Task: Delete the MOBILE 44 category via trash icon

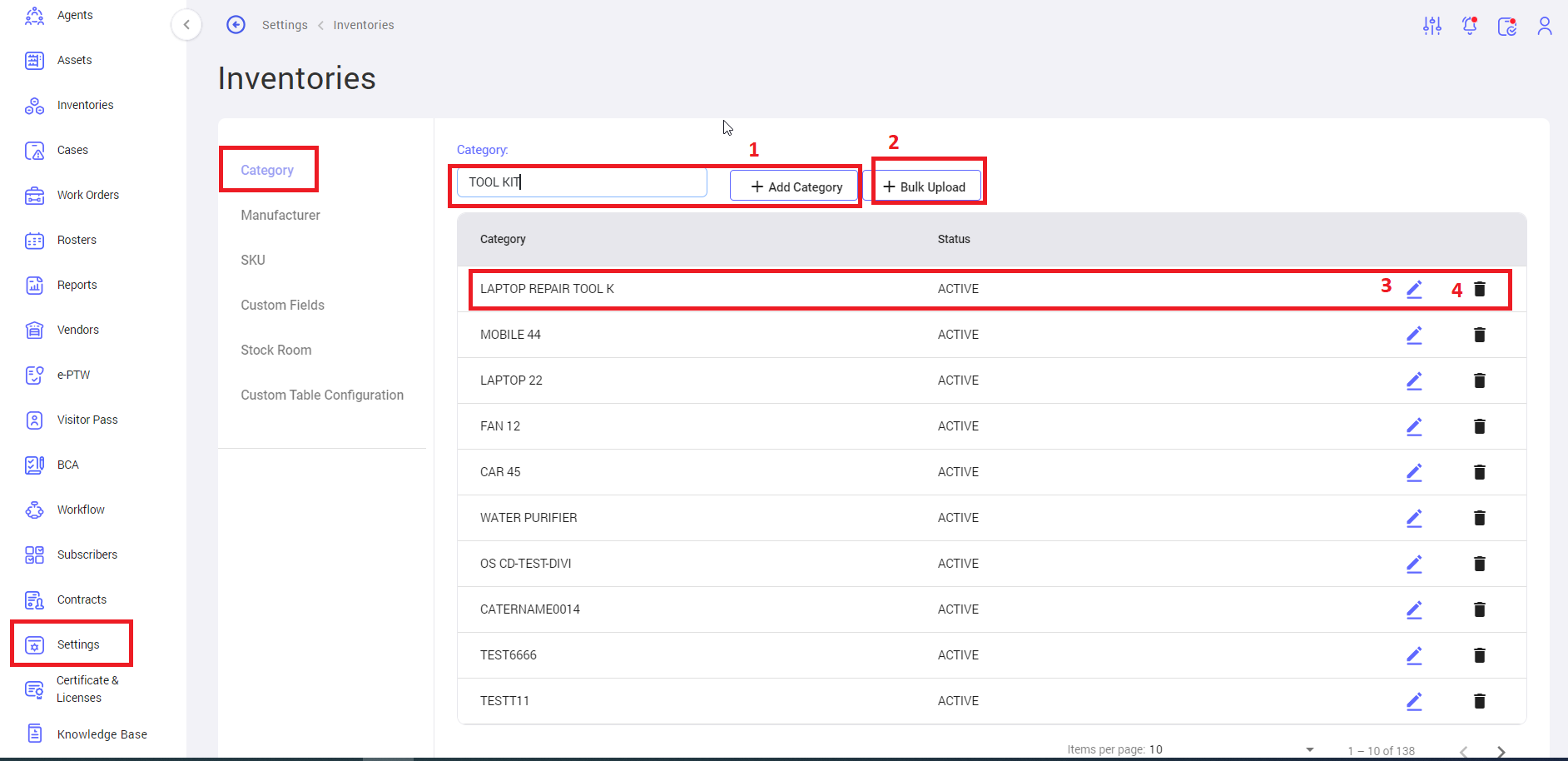Action: click(1479, 335)
